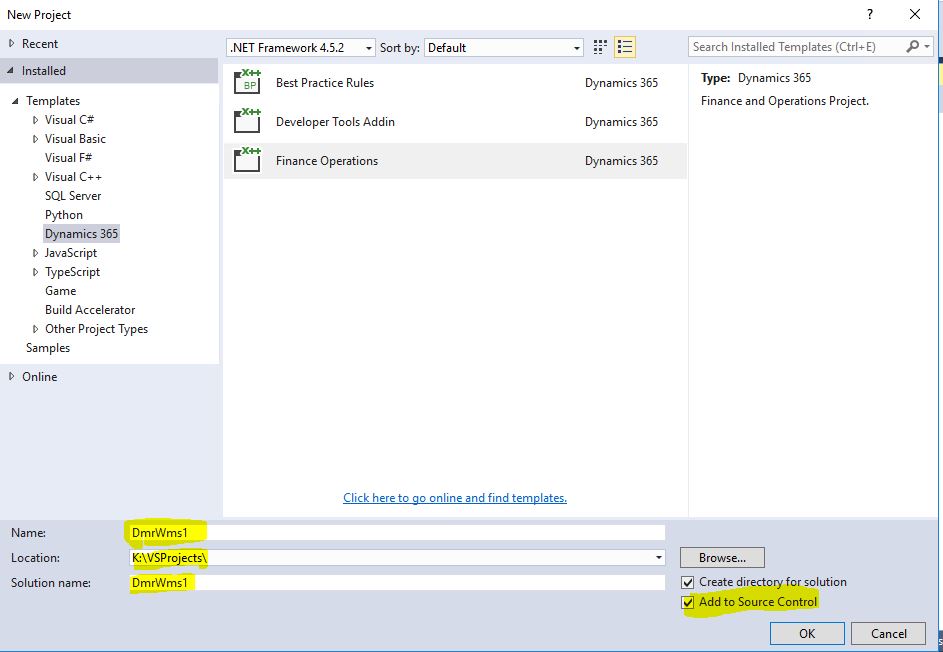Expand the Visual Basic node
The width and height of the screenshot is (943, 652).
tap(35, 139)
